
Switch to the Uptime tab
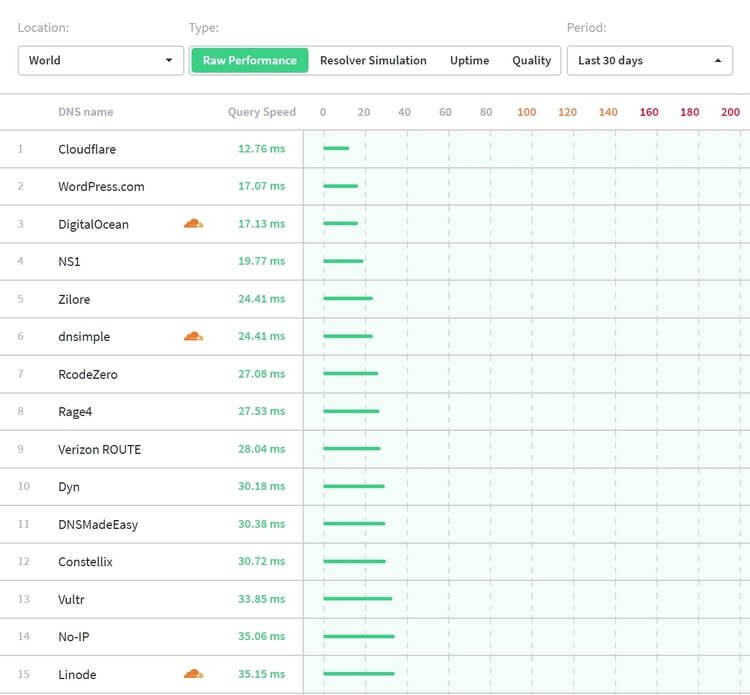pos(469,60)
